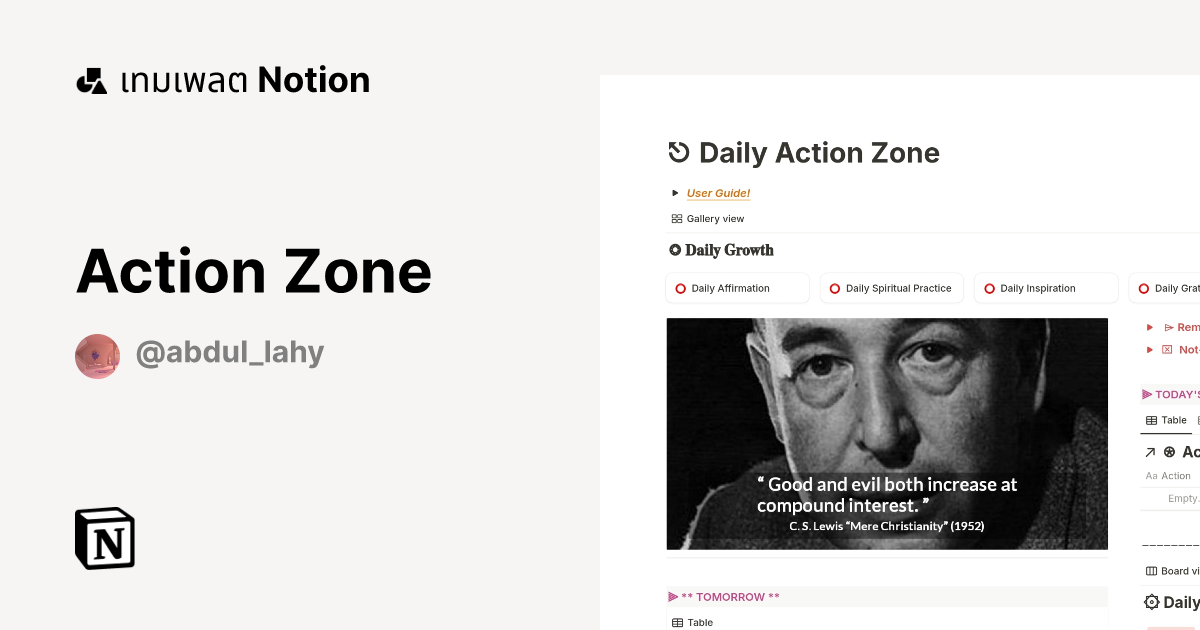The image size is (1200, 630).
Task: Toggle the Daily Inspiration circle
Action: point(989,288)
